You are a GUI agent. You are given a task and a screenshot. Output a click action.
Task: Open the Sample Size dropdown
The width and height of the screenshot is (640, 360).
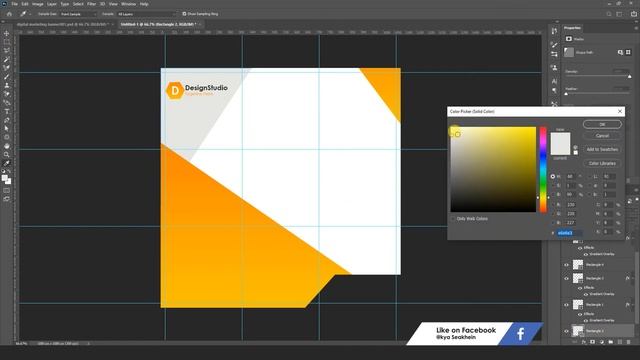click(x=79, y=14)
